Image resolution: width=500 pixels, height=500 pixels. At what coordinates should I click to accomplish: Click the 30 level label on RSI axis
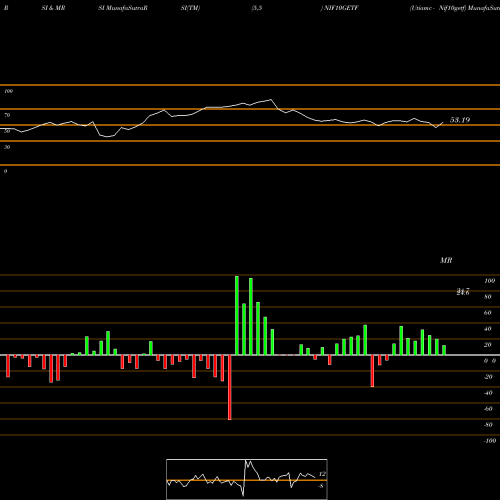tap(7, 147)
